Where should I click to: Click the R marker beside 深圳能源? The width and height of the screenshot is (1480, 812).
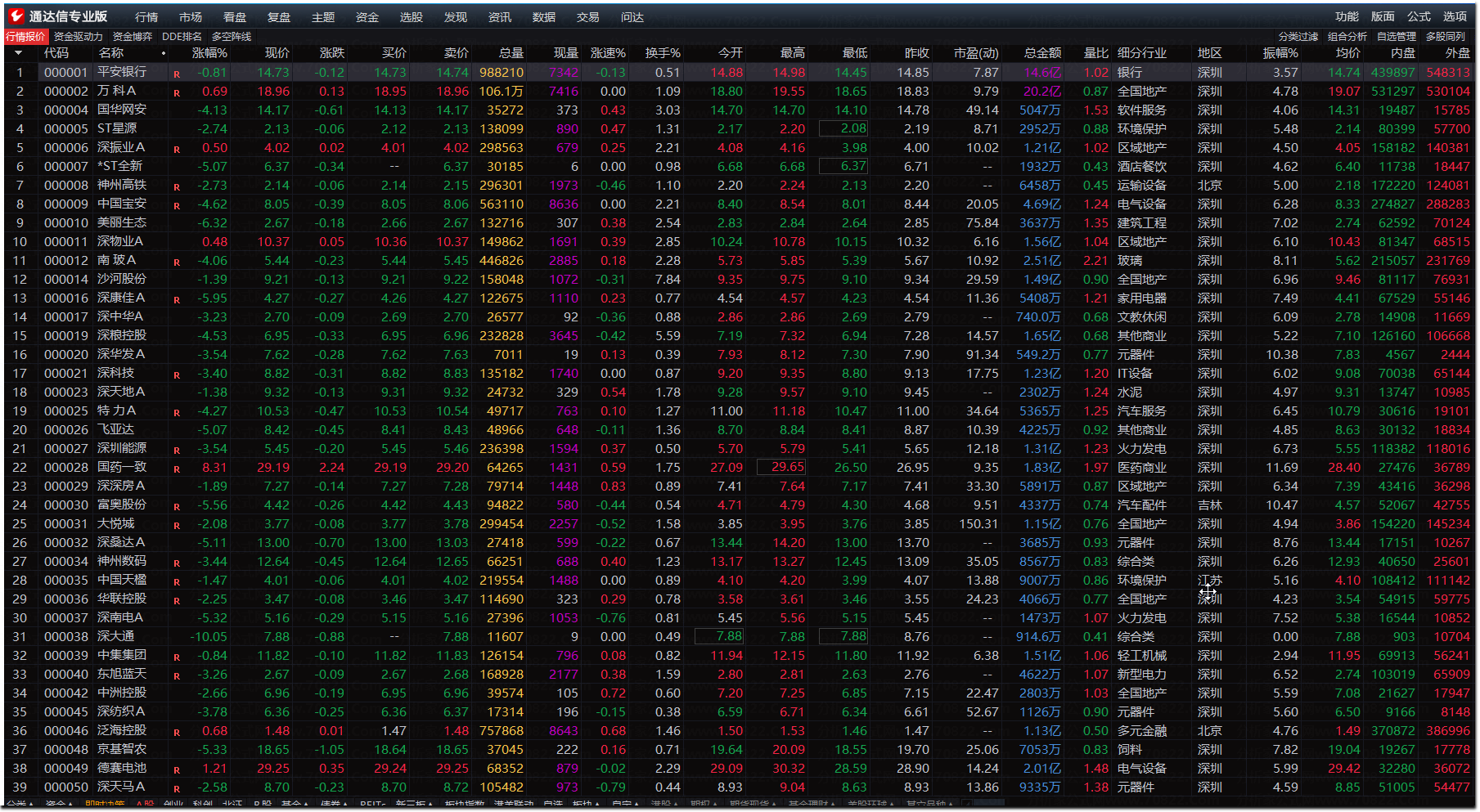[177, 451]
